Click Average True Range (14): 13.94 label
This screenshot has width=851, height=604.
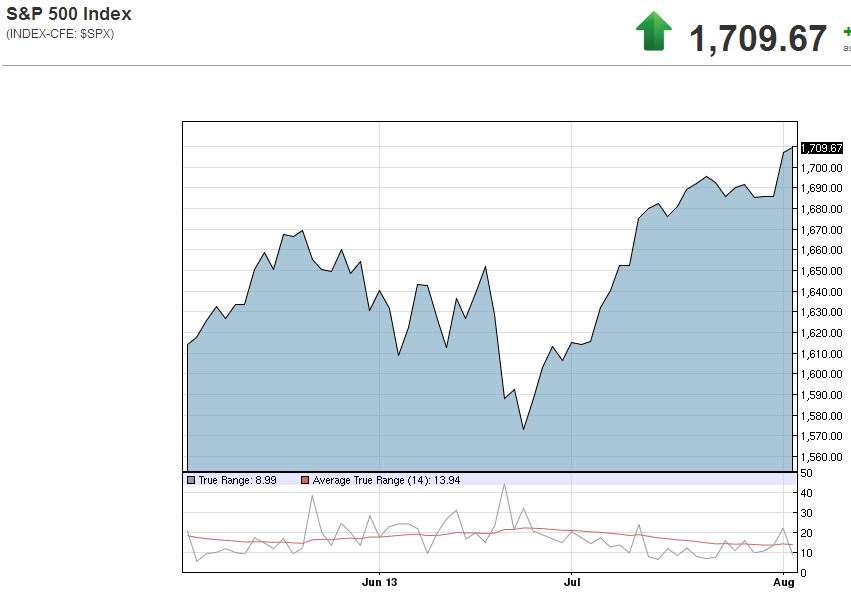(386, 480)
